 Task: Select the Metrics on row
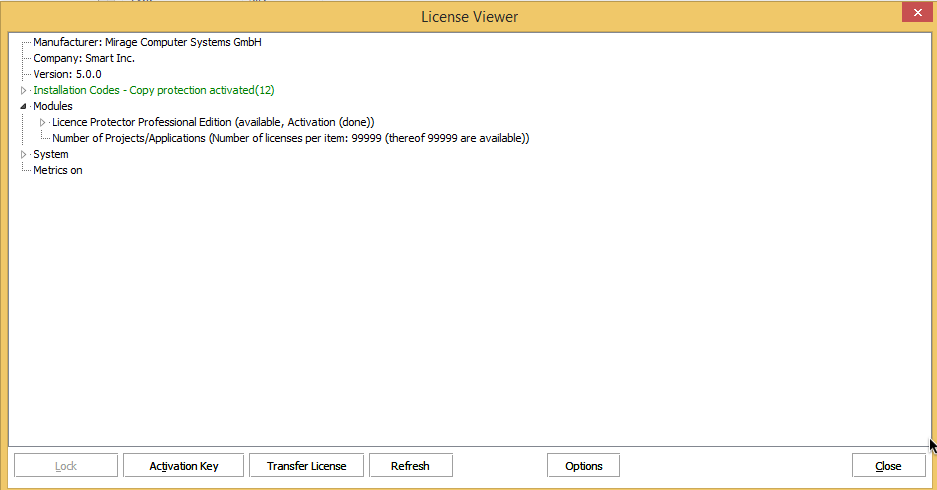(57, 170)
